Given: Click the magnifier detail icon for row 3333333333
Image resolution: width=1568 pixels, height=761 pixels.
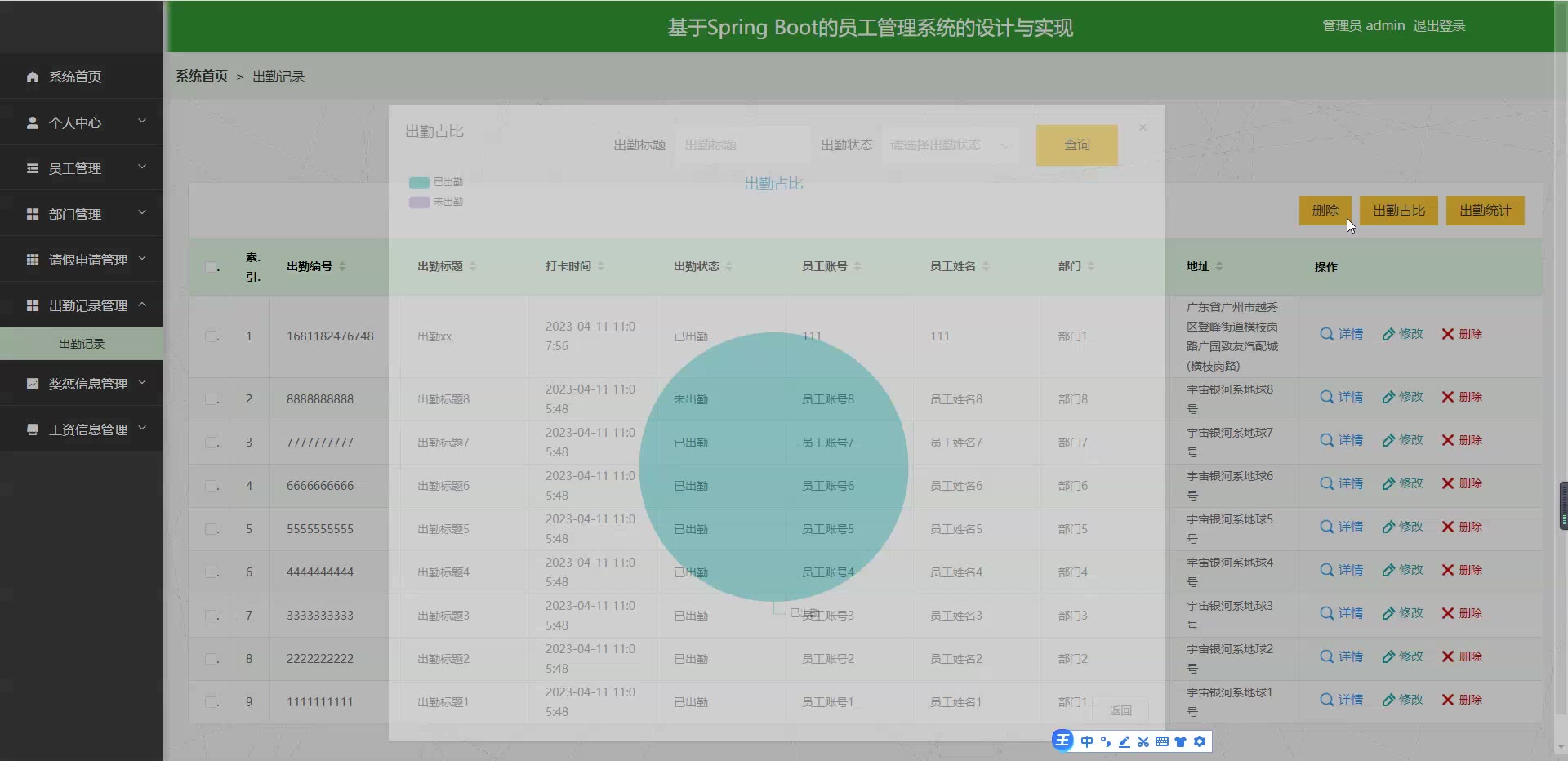Looking at the screenshot, I should [x=1327, y=613].
